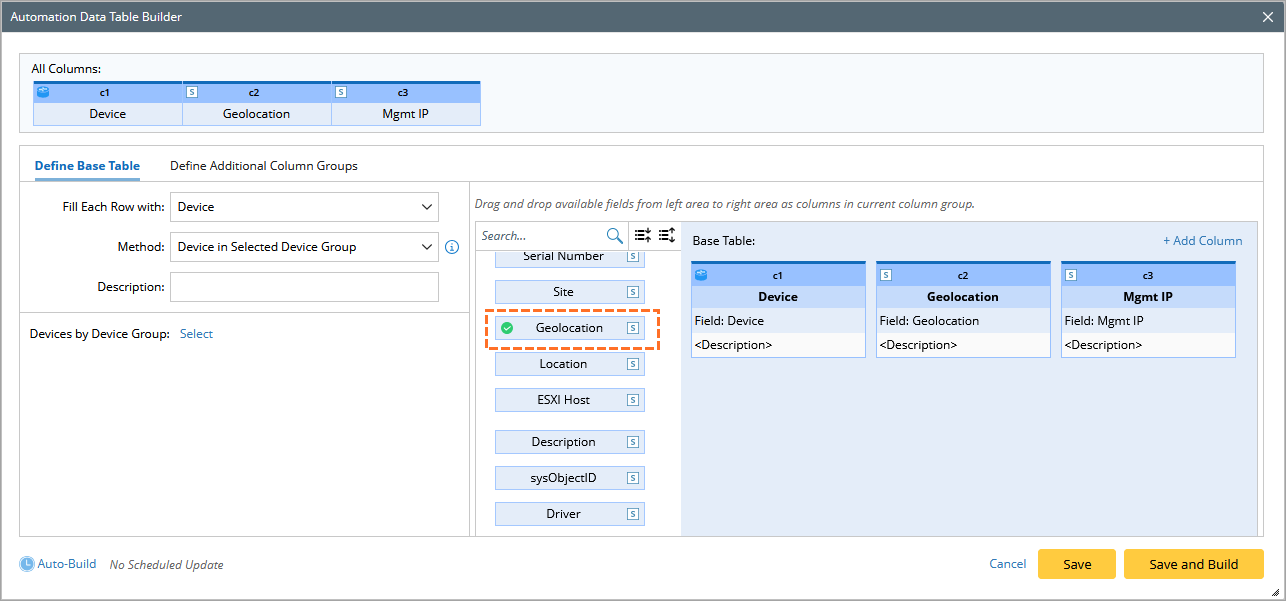Click the info icon next to Method
The width and height of the screenshot is (1286, 601).
[451, 247]
